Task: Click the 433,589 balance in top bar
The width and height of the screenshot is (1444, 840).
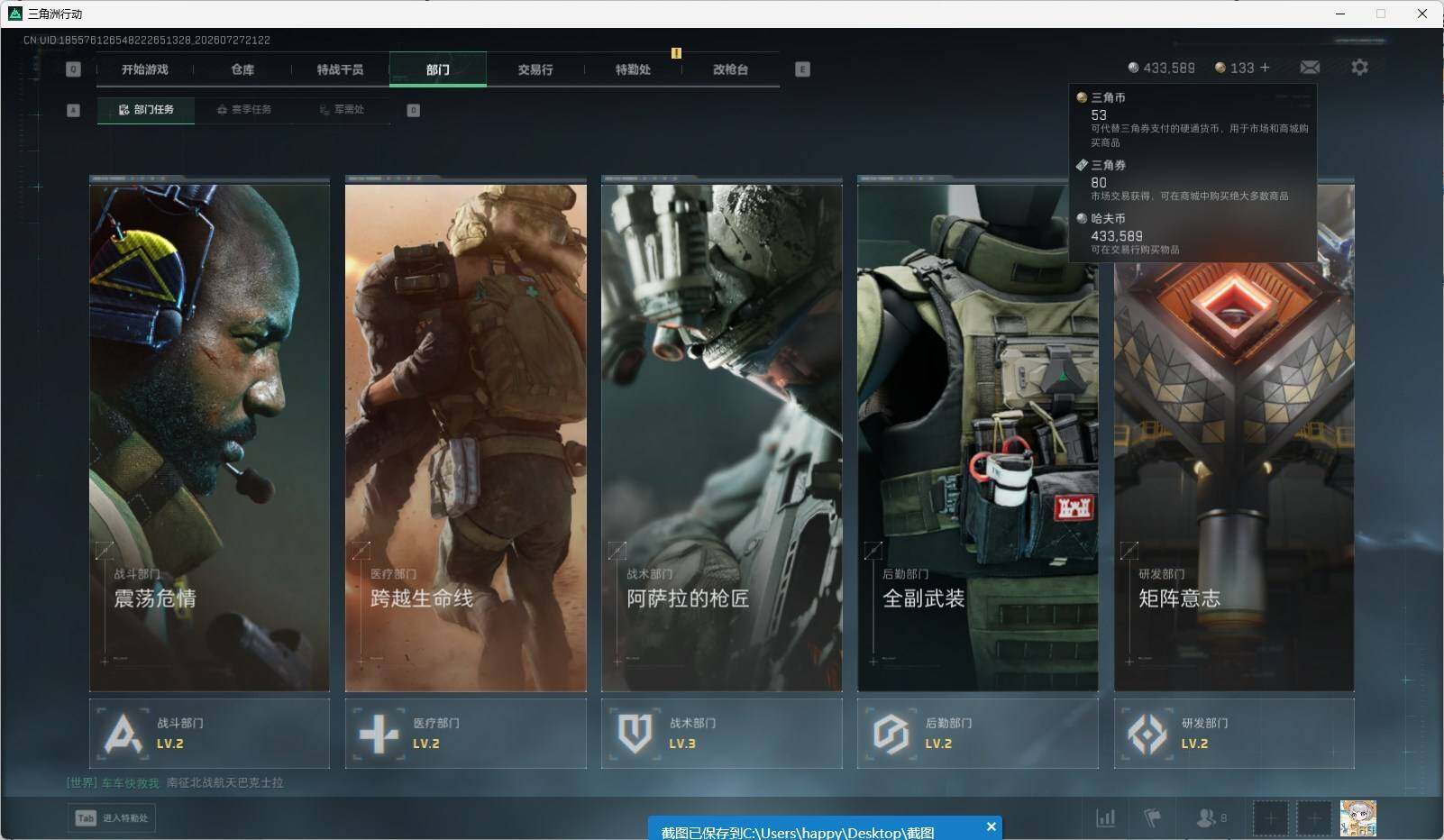Action: tap(1169, 68)
